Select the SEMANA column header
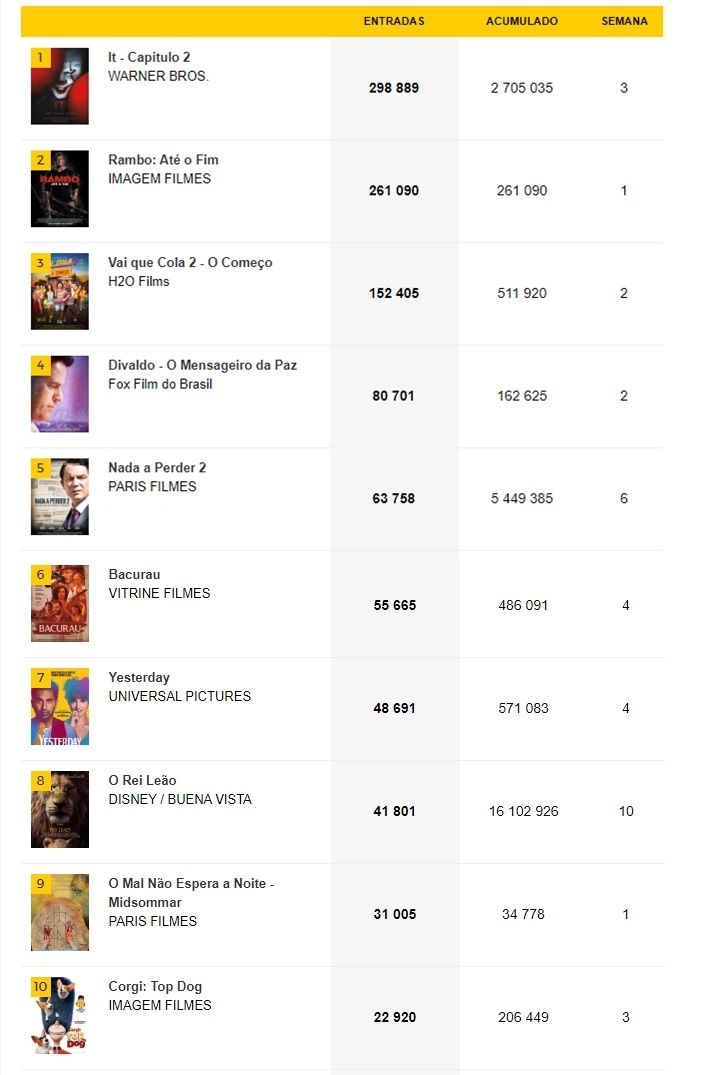The width and height of the screenshot is (701, 1075). [624, 21]
